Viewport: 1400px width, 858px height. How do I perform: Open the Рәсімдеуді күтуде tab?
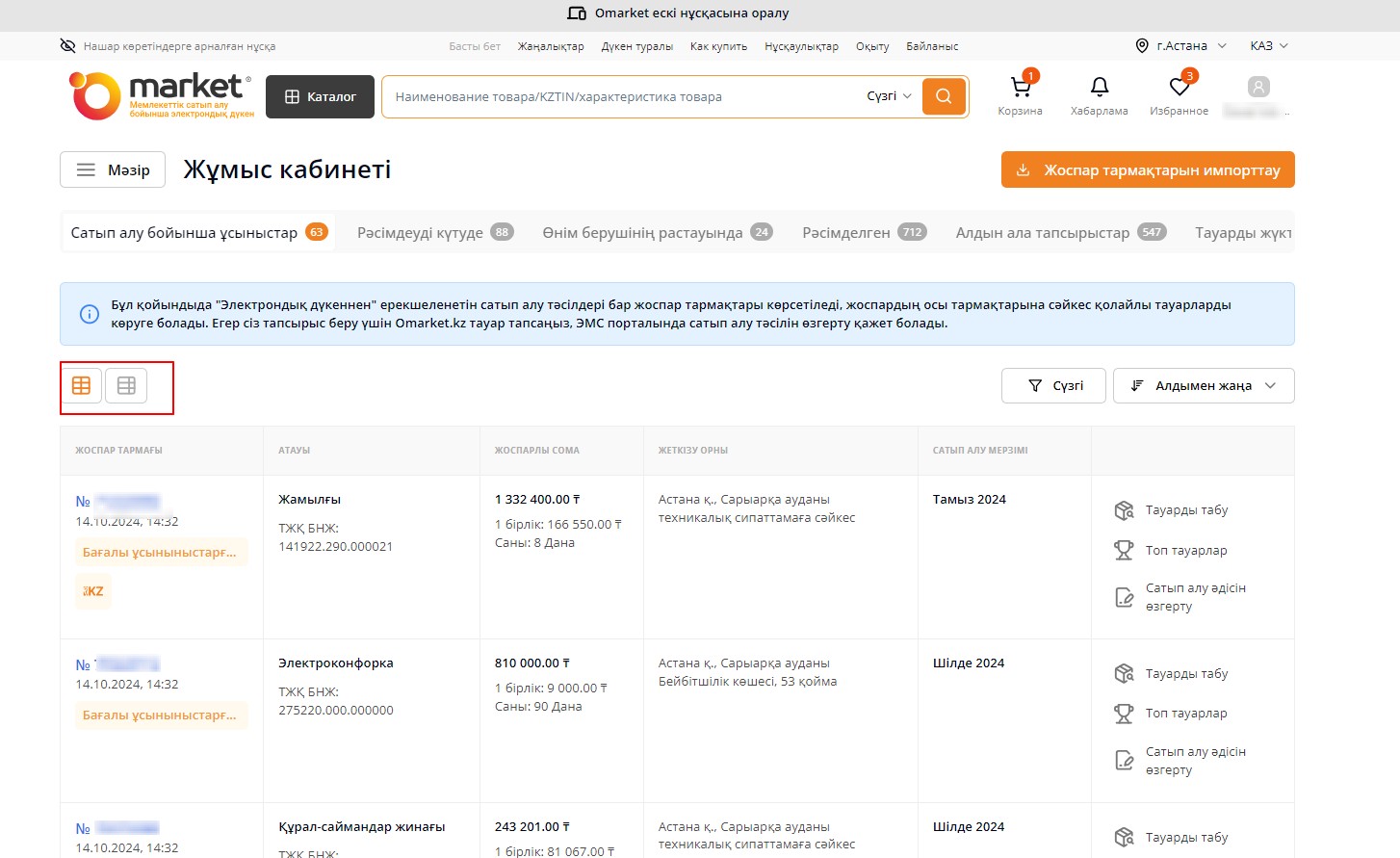click(434, 233)
